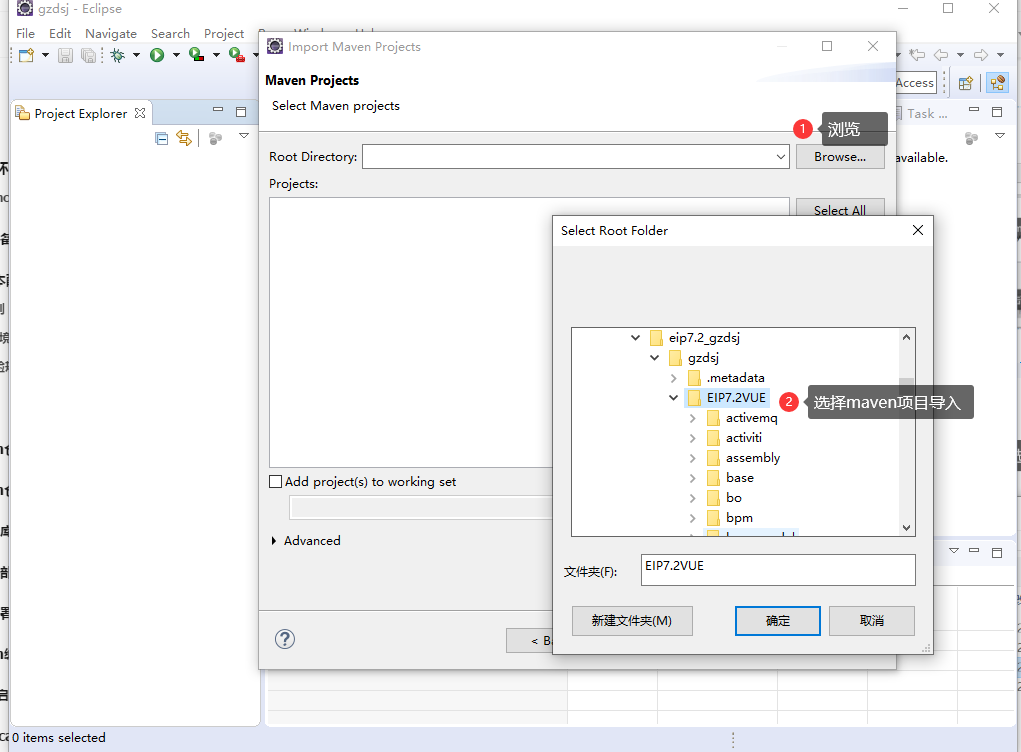Screen dimensions: 1021x752
Task: Expand the .metadata folder node
Action: coord(673,378)
